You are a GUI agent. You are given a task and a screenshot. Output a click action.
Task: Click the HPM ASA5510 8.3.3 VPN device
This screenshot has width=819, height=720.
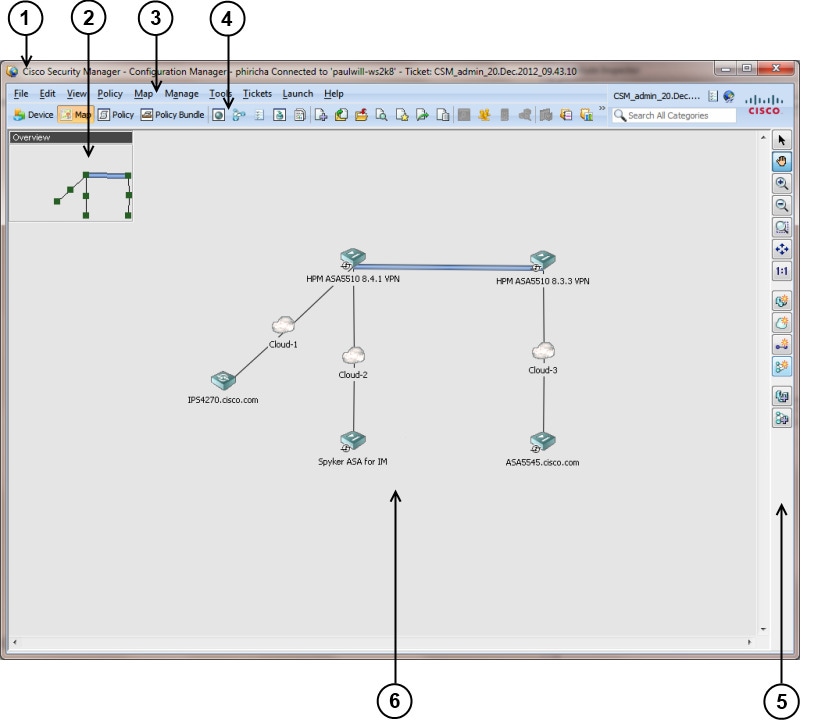542,261
